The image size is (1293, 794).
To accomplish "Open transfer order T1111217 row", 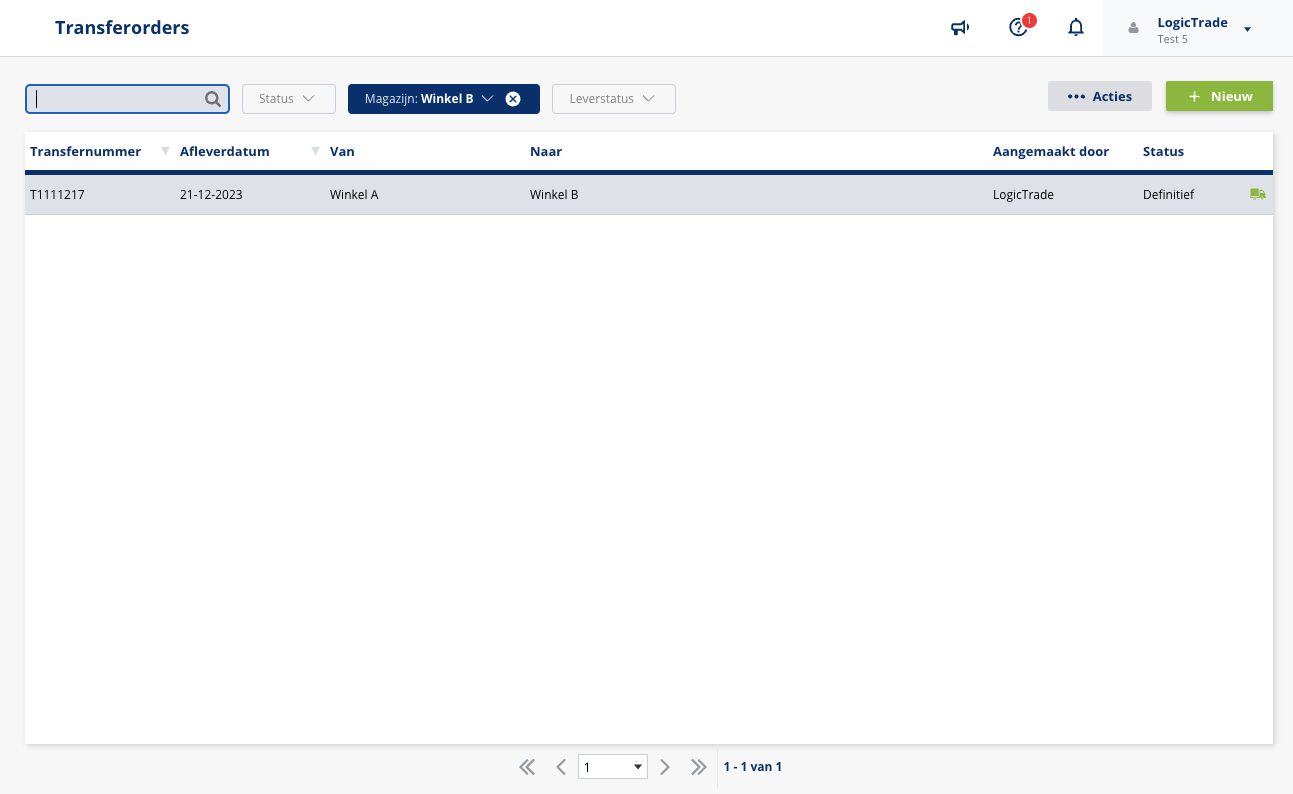I will point(58,195).
